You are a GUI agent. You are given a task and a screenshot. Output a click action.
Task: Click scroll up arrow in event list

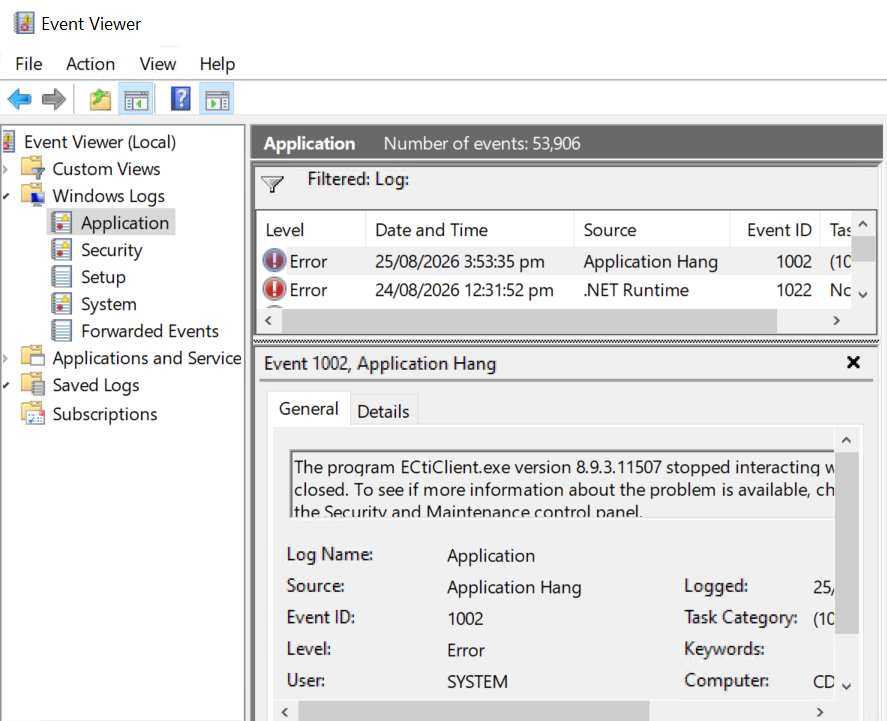(x=863, y=224)
